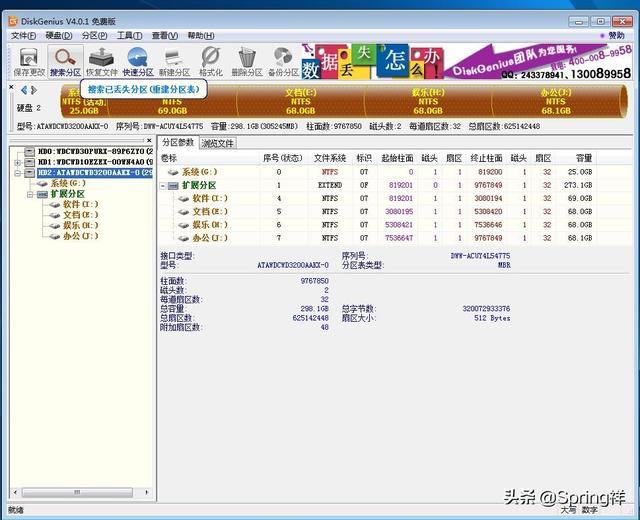Switch to the 分区参数 tab
640x520 pixels.
tap(178, 142)
